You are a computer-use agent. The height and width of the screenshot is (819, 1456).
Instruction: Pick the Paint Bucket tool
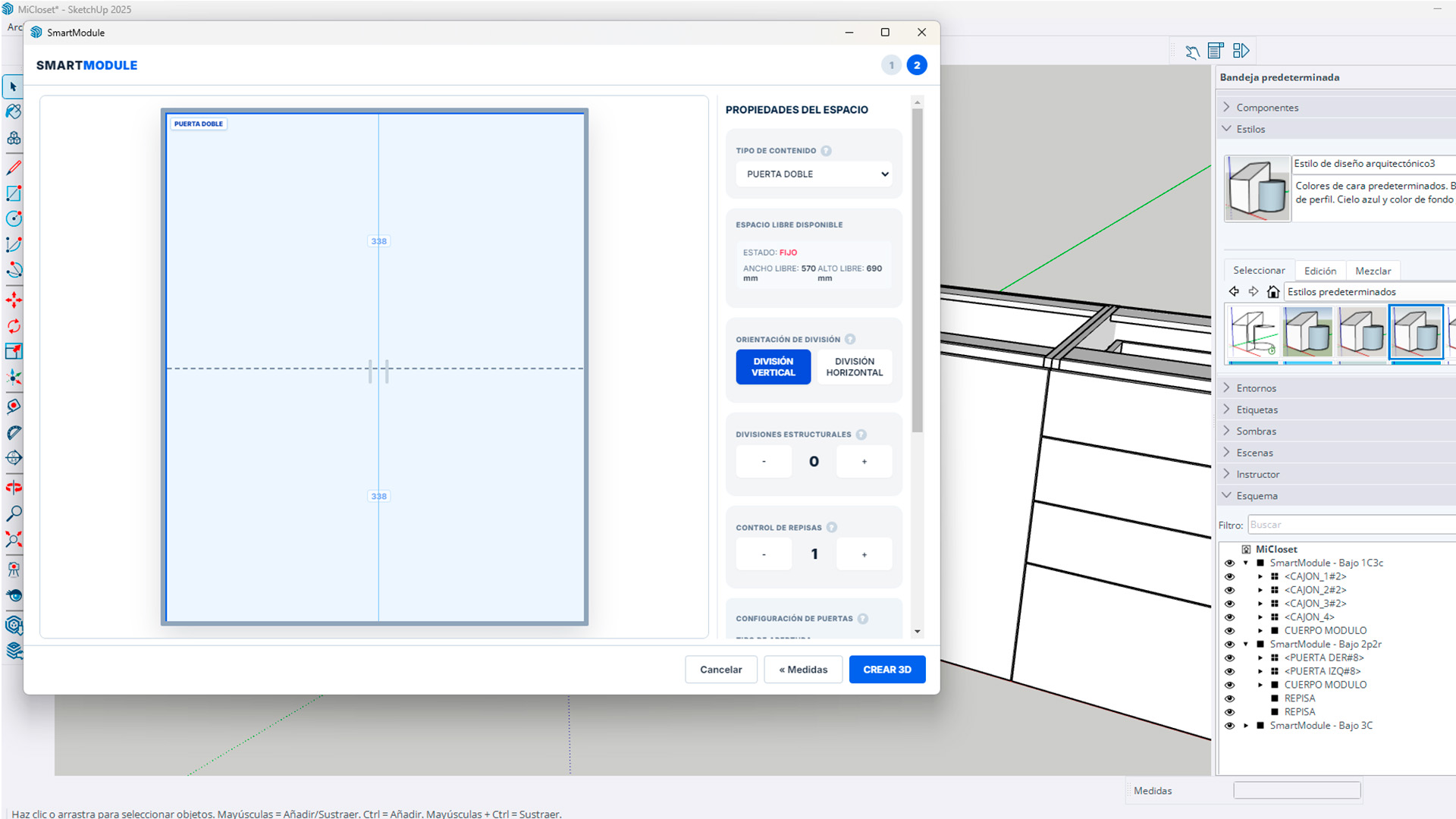click(13, 111)
